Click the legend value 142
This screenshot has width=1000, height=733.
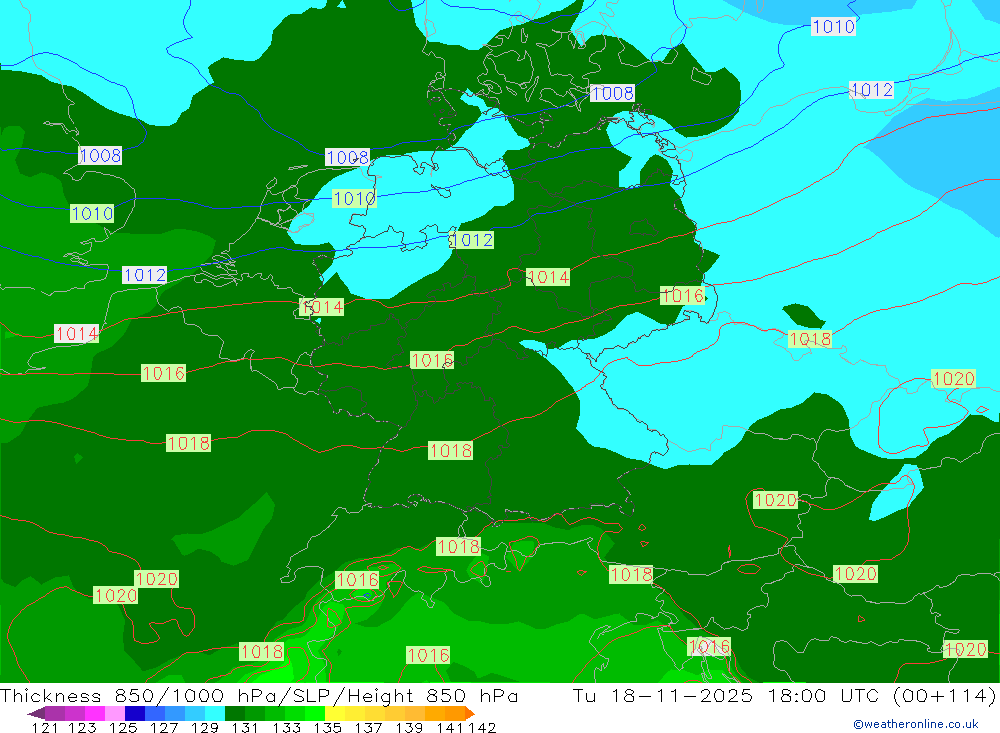(x=482, y=728)
